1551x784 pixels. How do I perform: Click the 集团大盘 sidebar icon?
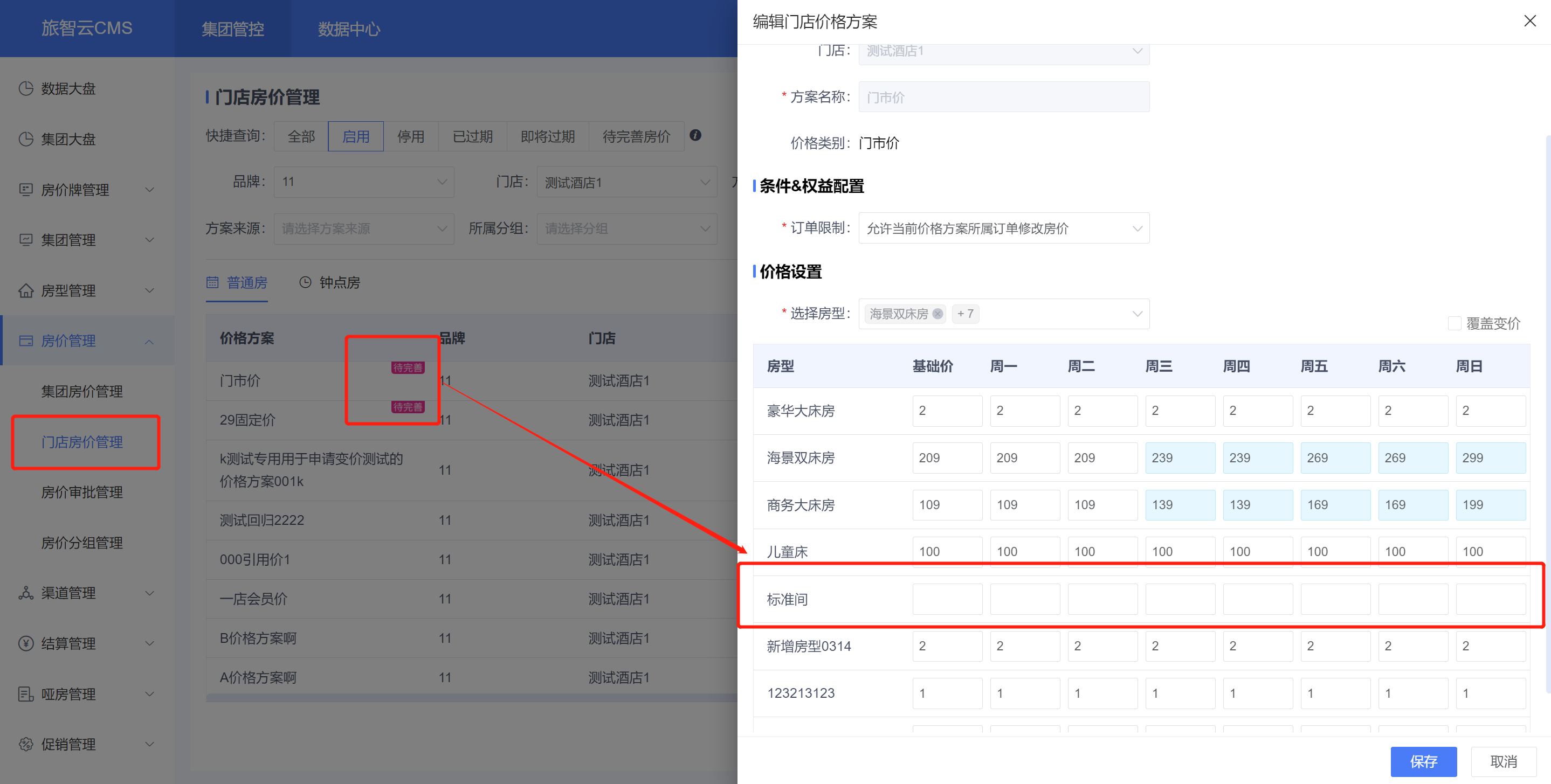click(26, 139)
